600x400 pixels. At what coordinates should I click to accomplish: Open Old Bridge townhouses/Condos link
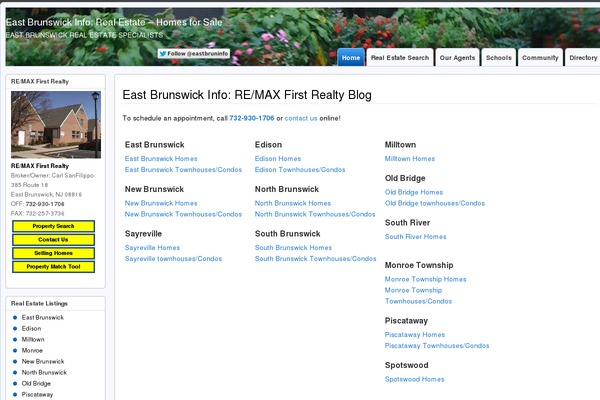pyautogui.click(x=435, y=203)
